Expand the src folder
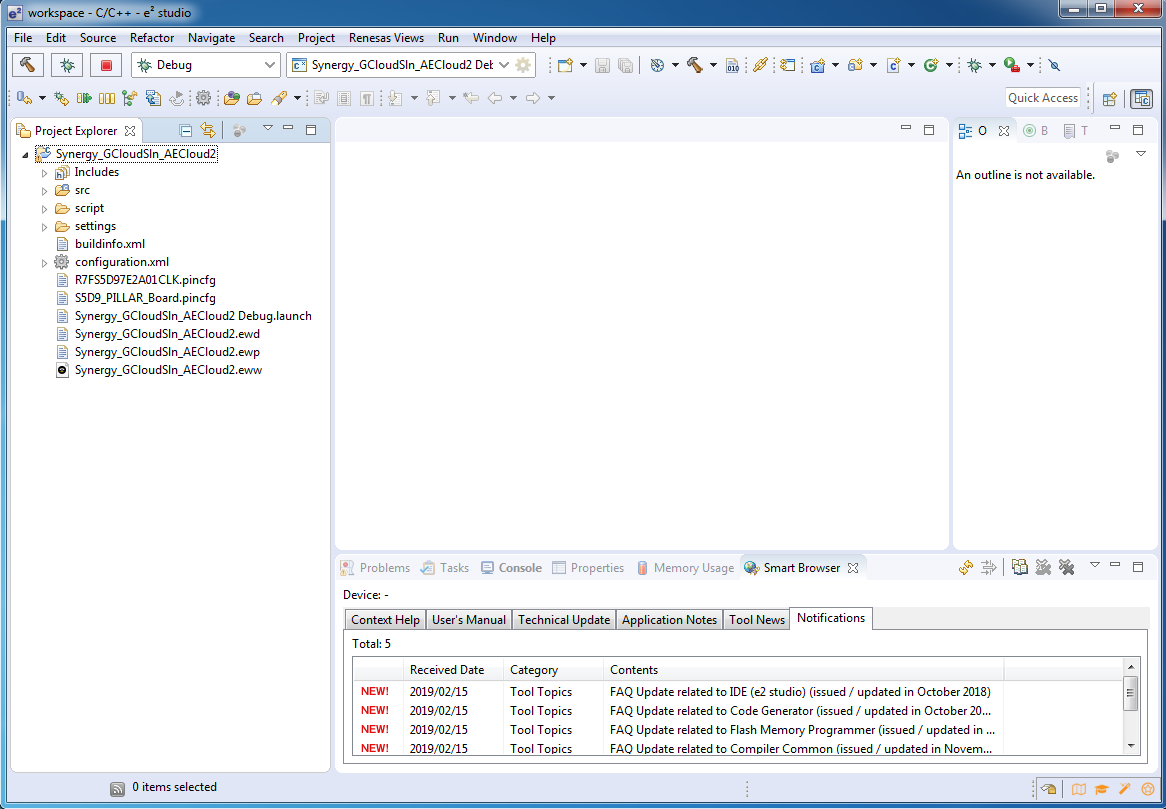This screenshot has width=1166, height=809. click(x=44, y=190)
